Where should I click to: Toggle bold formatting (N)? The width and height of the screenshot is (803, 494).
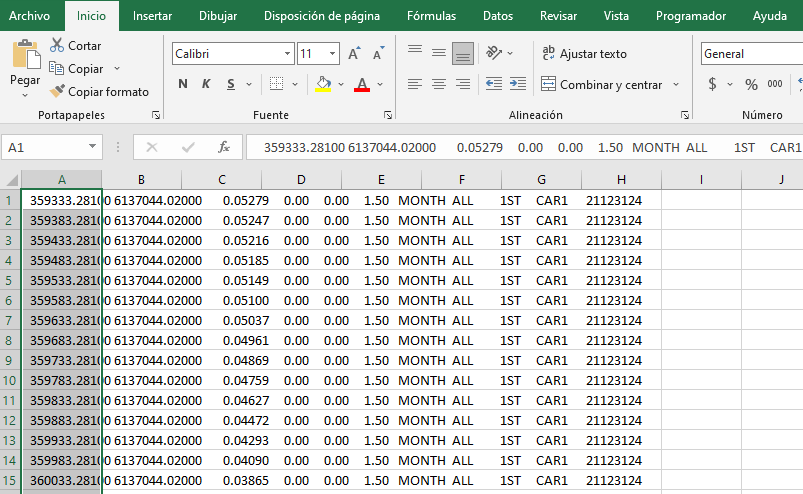tap(183, 84)
